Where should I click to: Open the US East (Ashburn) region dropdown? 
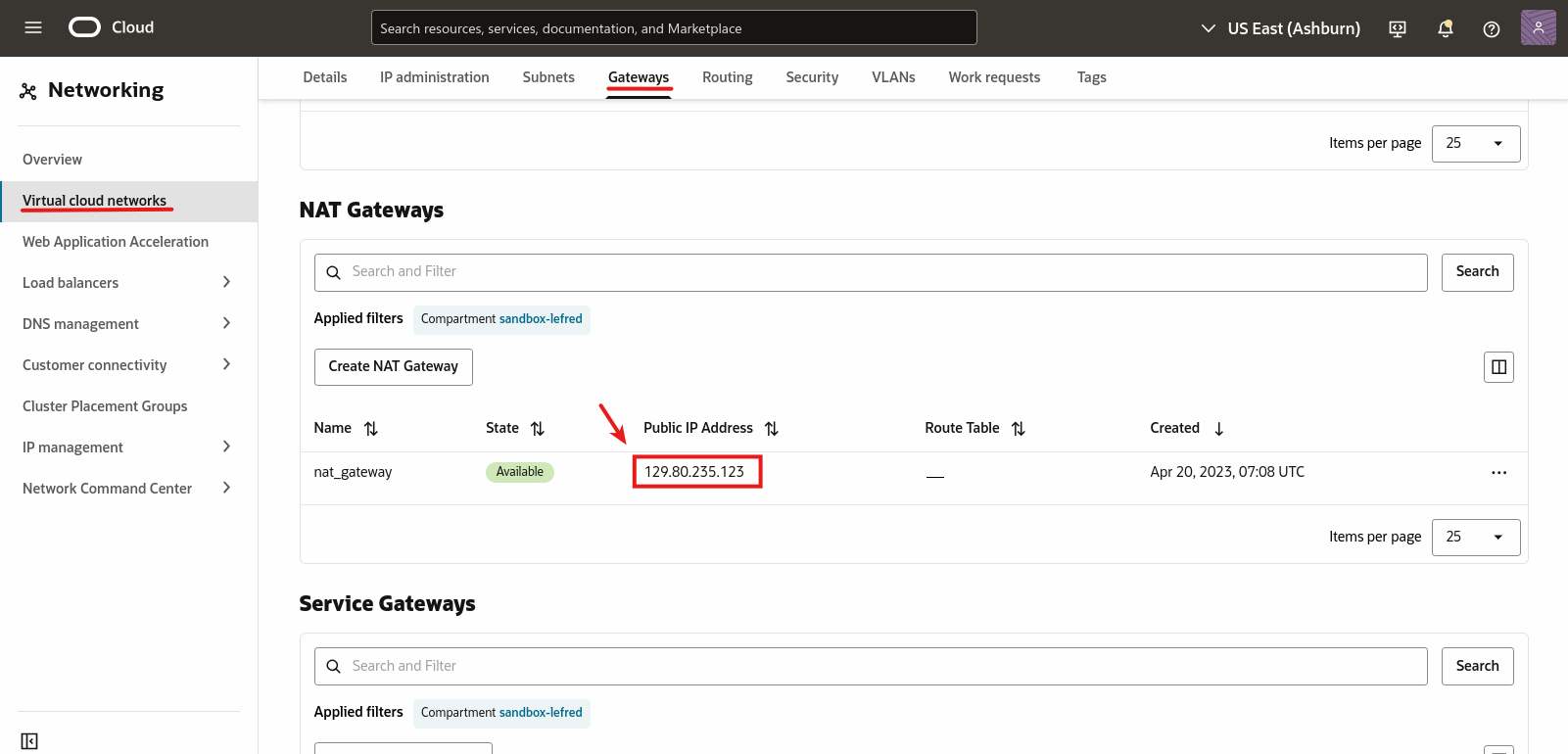tap(1281, 28)
